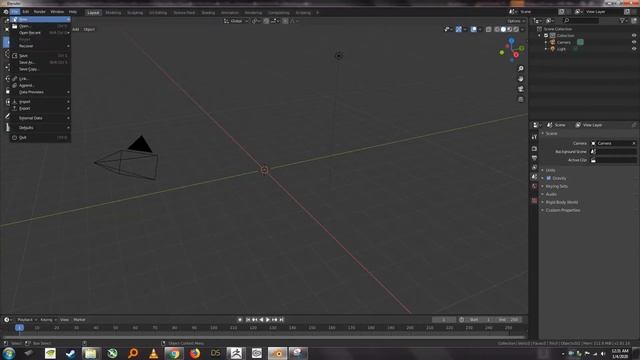Toggle show gizmo button in viewport header
Image resolution: width=640 pixels, height=360 pixels.
(459, 29)
